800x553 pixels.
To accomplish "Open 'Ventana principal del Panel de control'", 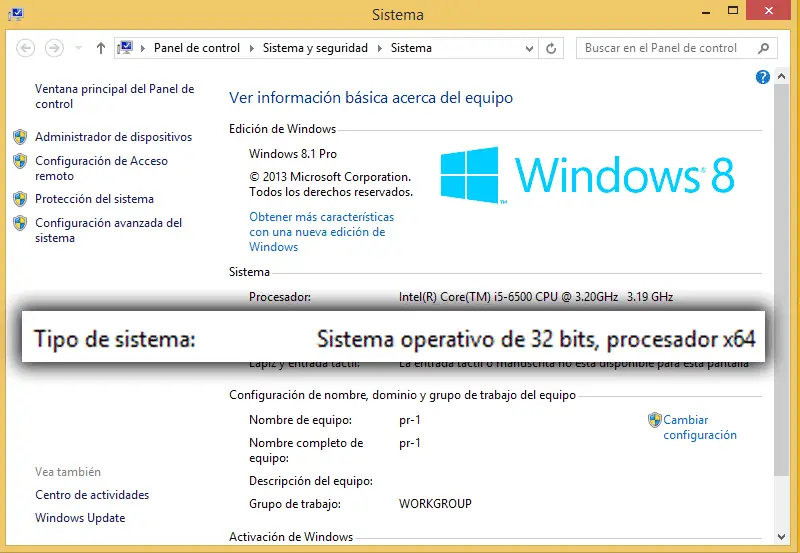I will tap(114, 96).
